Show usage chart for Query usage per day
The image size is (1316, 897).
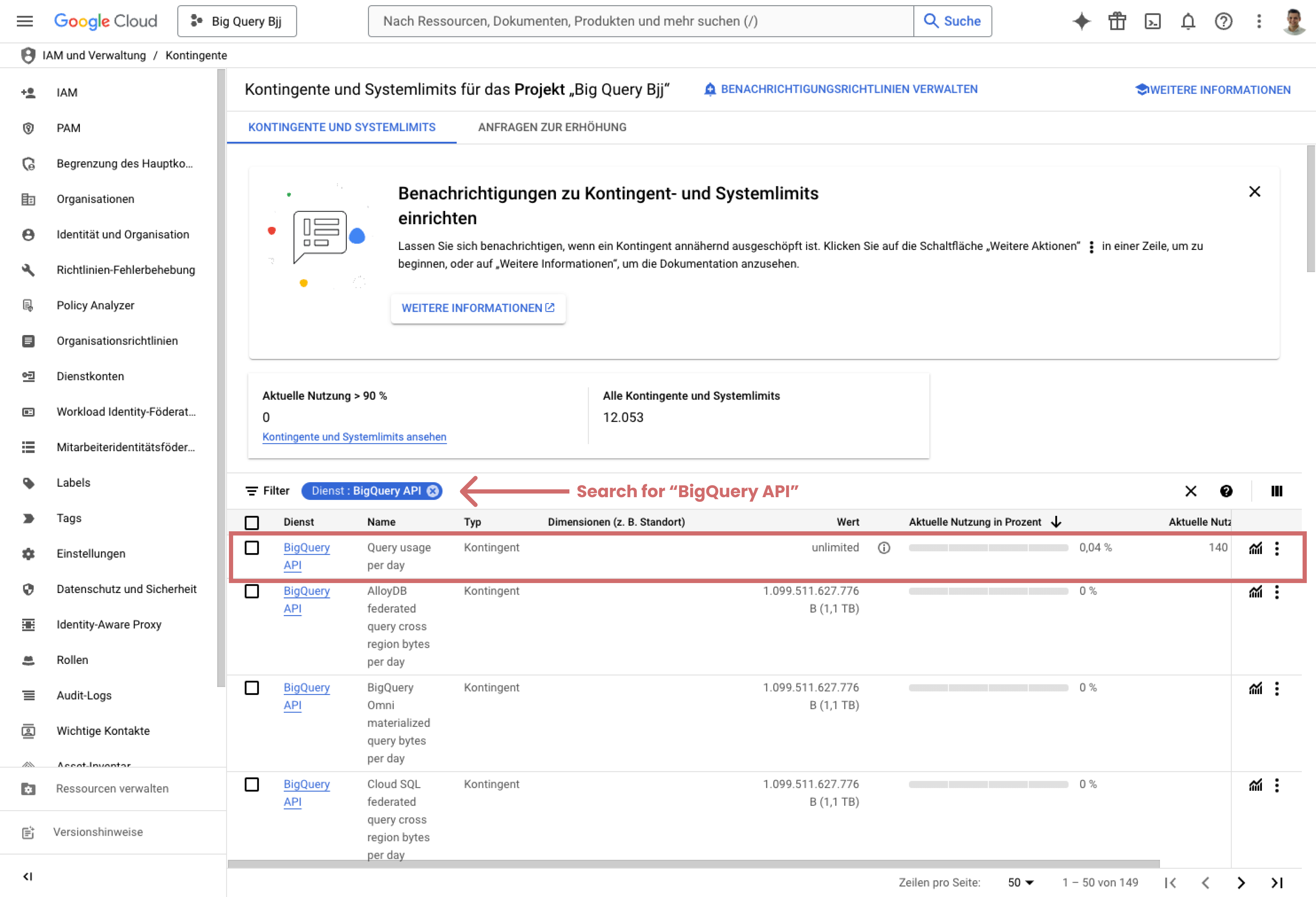coord(1255,549)
